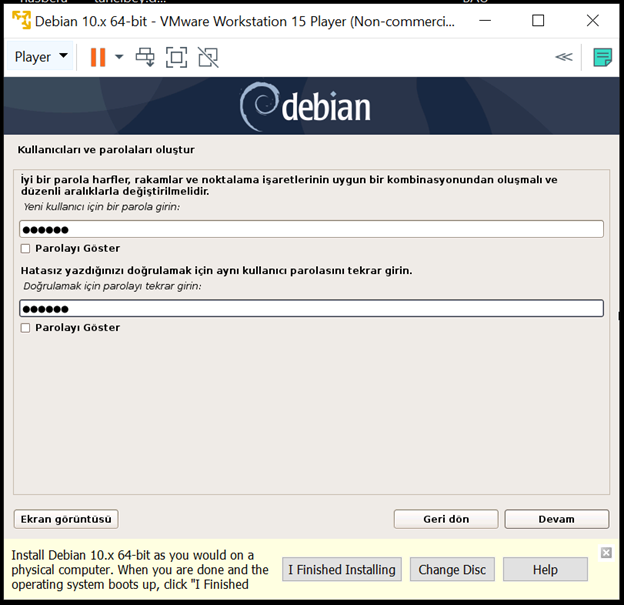The width and height of the screenshot is (624, 605).
Task: Pause the virtual machine with the orange button
Action: pyautogui.click(x=98, y=57)
